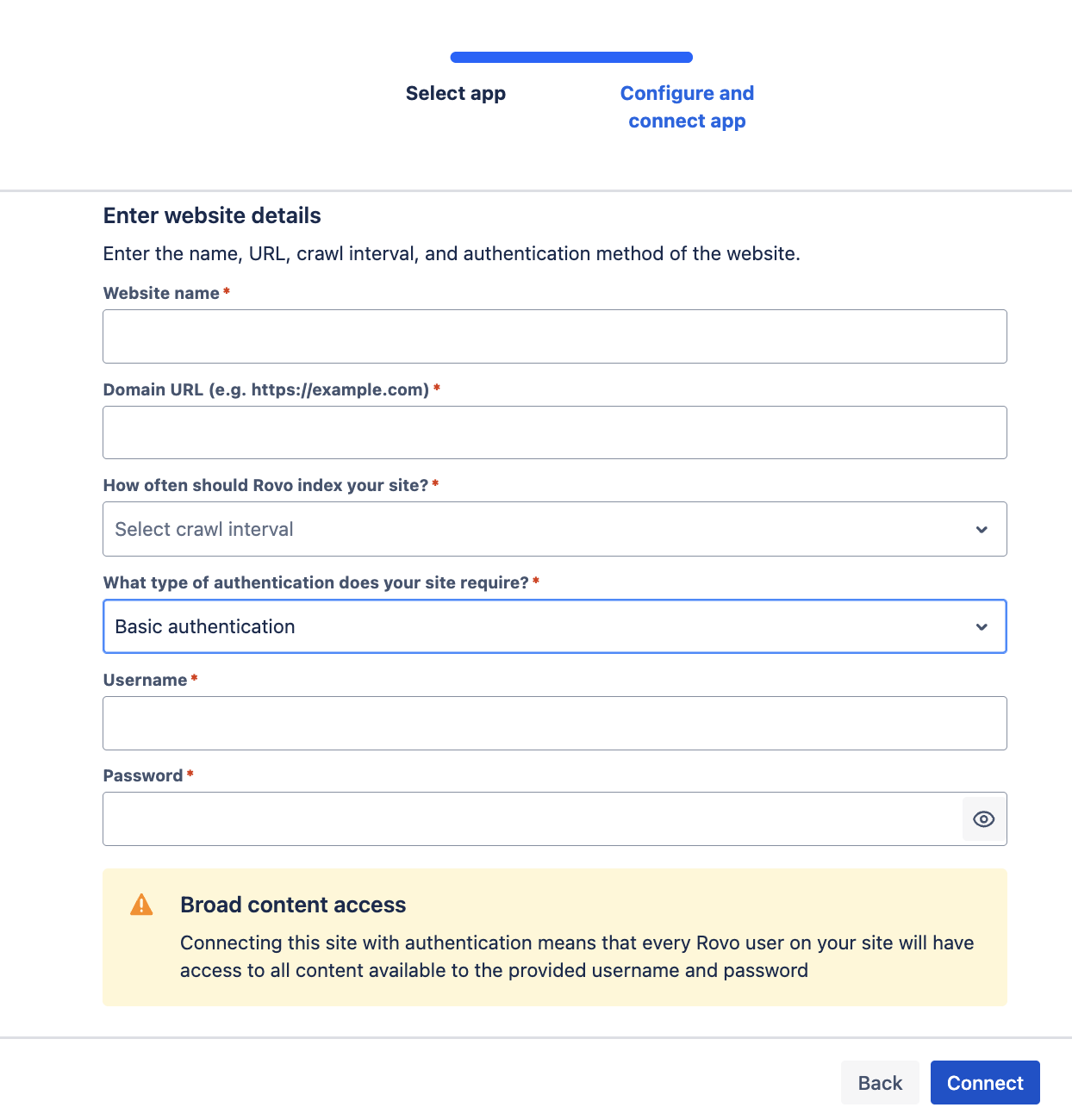Click the crawl interval chevron arrow

point(982,530)
